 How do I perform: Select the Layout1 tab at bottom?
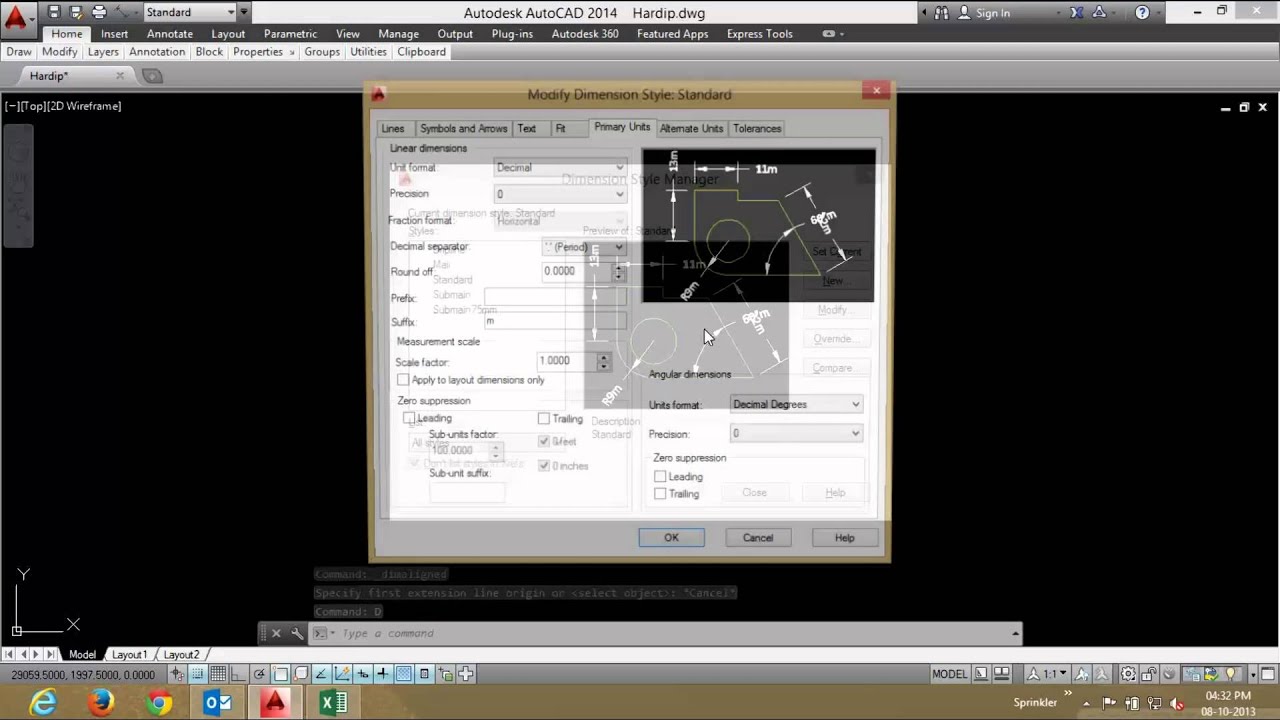[129, 654]
